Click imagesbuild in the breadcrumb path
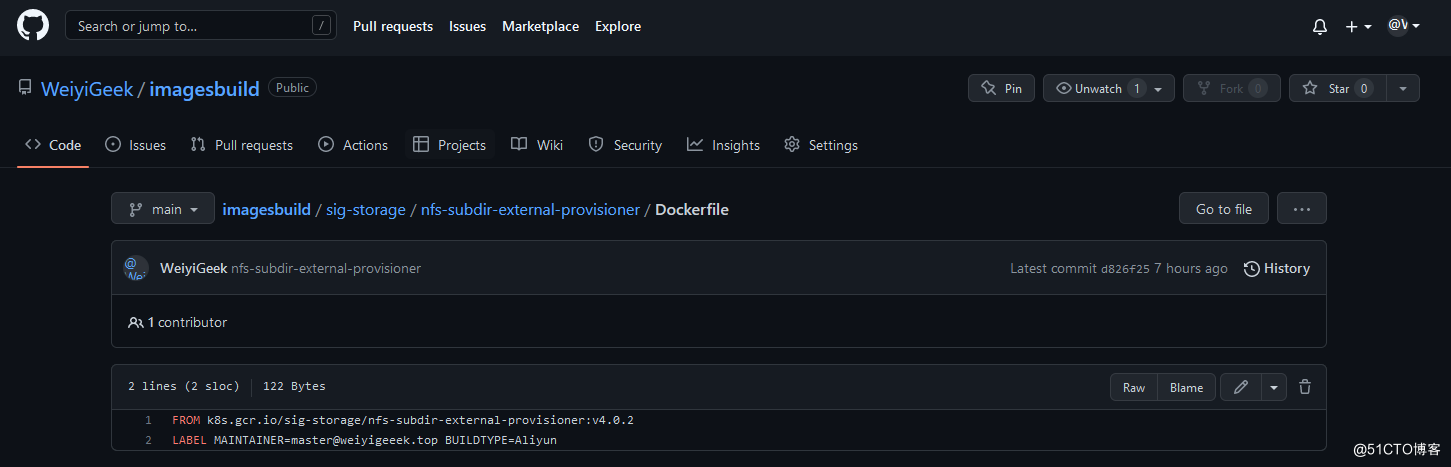The height and width of the screenshot is (467, 1451). coord(266,210)
